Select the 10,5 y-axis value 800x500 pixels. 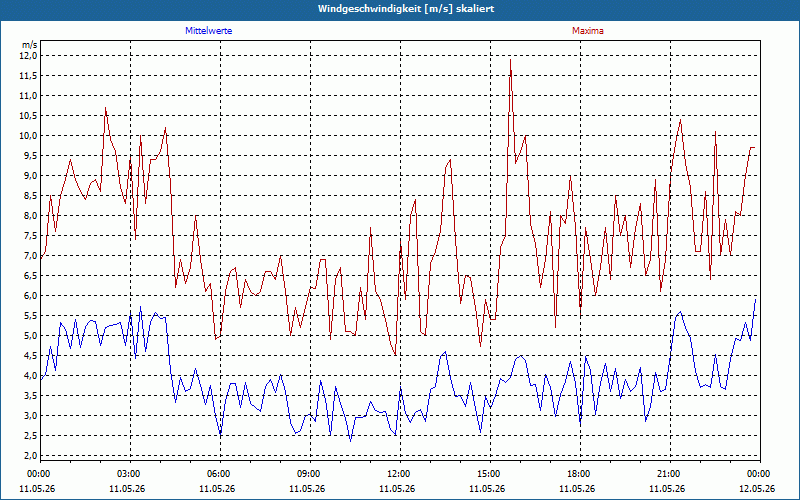coord(28,115)
